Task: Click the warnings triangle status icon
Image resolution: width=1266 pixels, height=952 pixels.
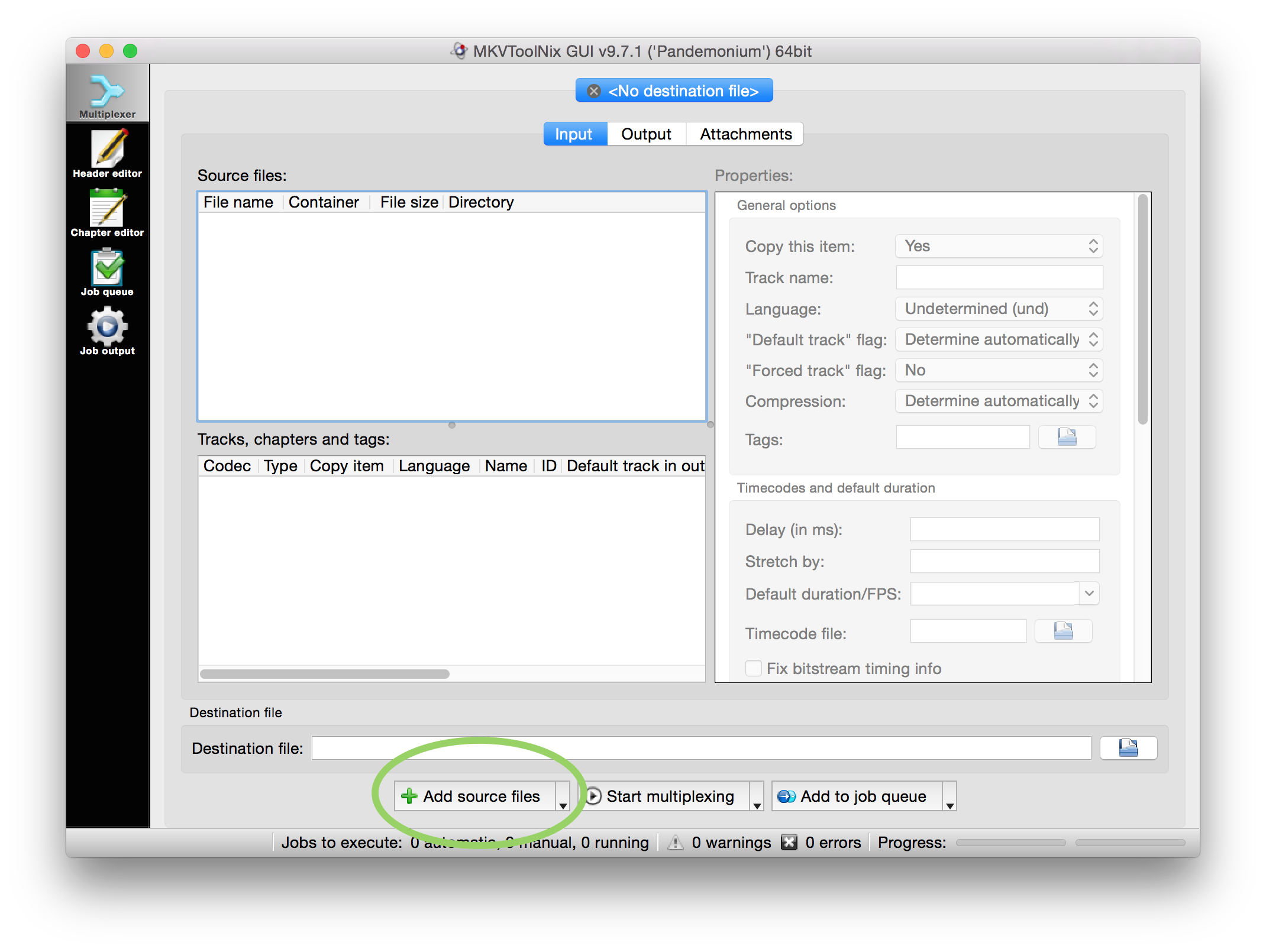Action: (x=675, y=843)
